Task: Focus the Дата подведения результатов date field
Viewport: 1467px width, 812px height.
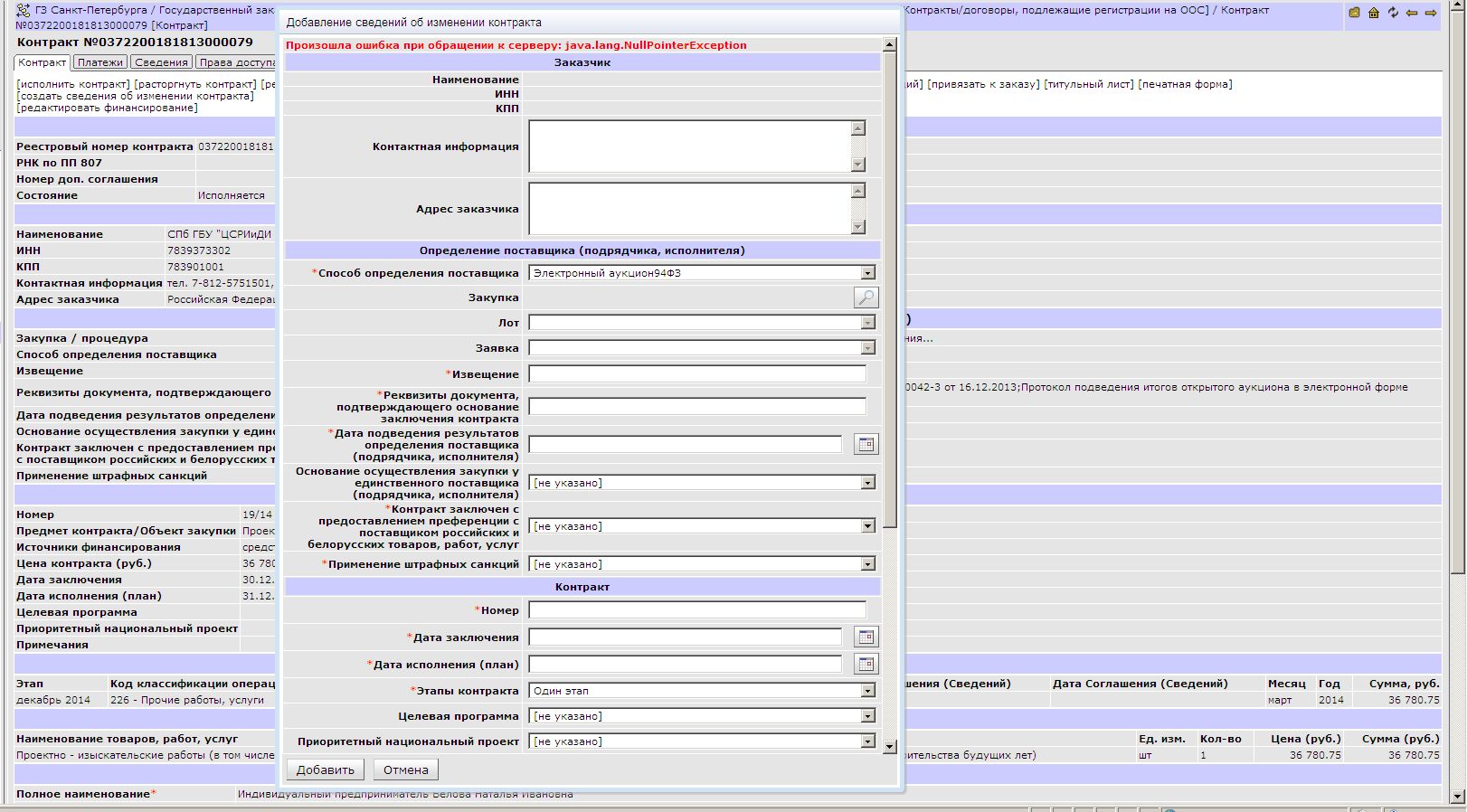Action: pos(686,444)
